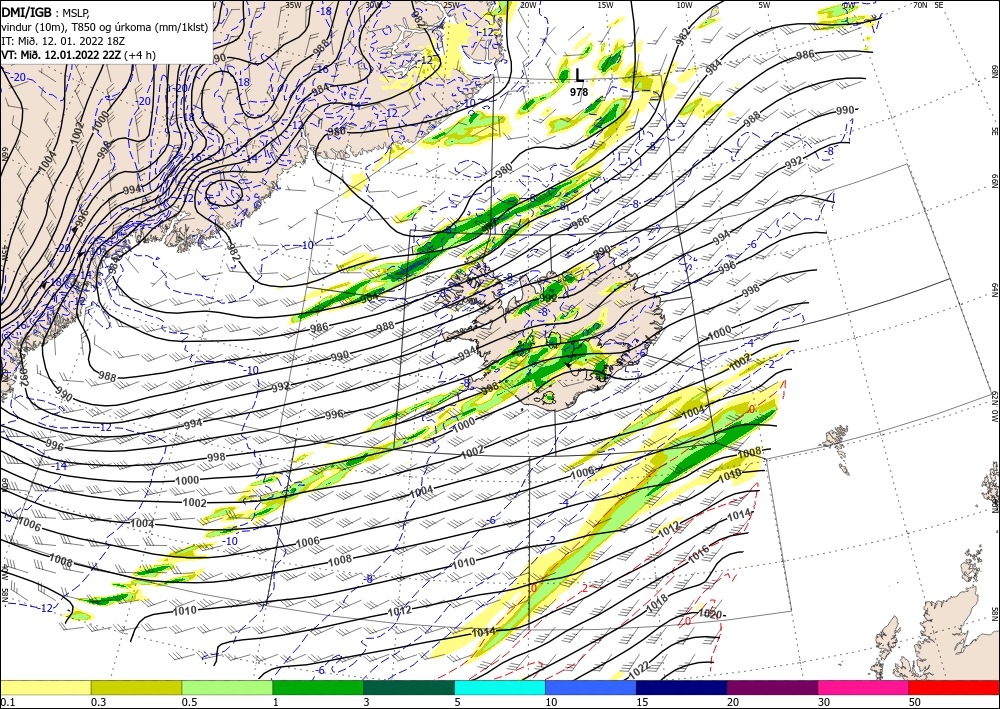Viewport: 1000px width, 709px height.
Task: Click the yellow 0.1–0.3 legend swatch
Action: pos(45,687)
